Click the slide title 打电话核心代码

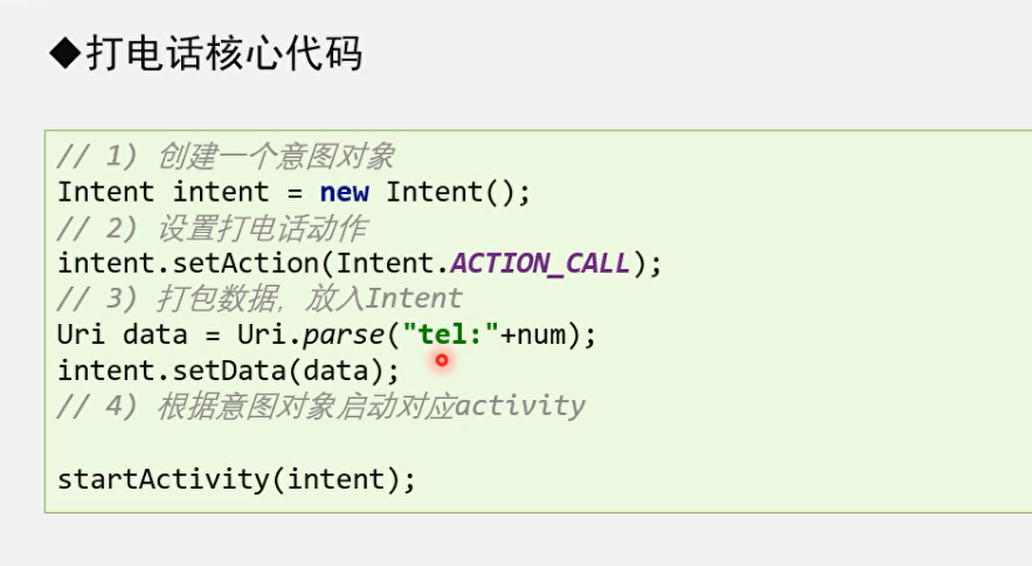coord(224,53)
